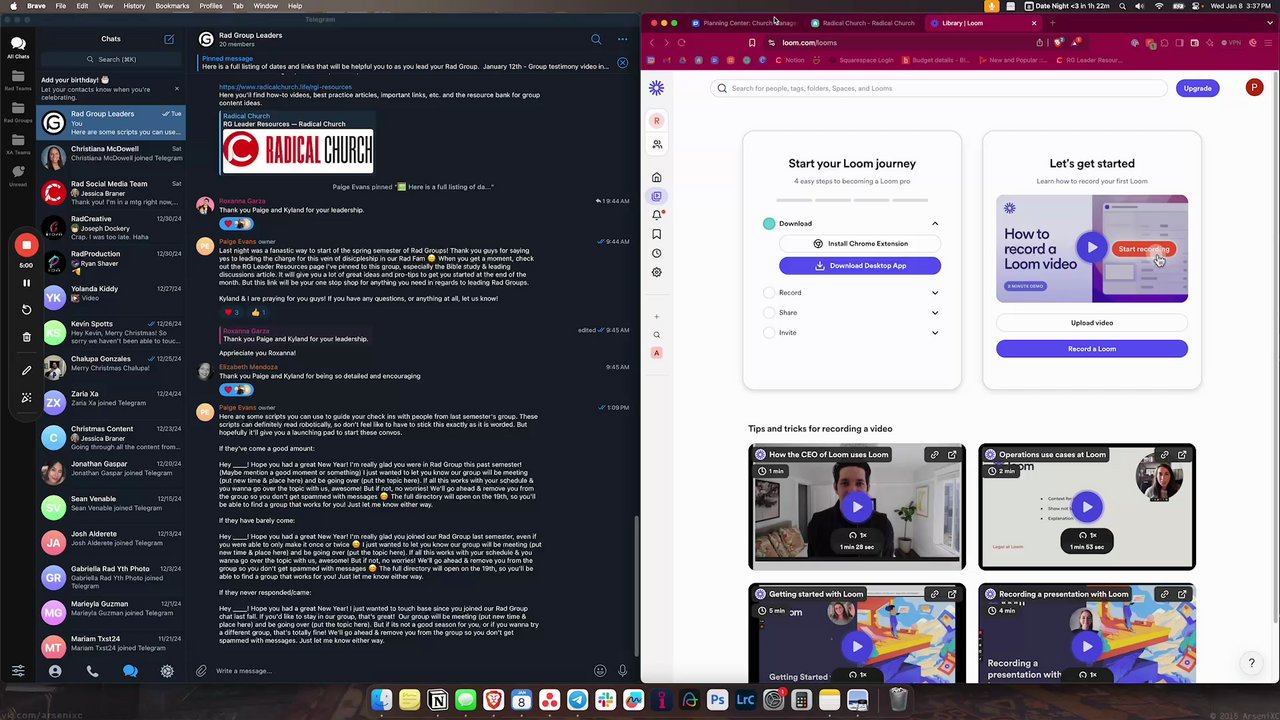Switch to the Library Loom tab
Screen dimensions: 1280x720
click(x=982, y=23)
